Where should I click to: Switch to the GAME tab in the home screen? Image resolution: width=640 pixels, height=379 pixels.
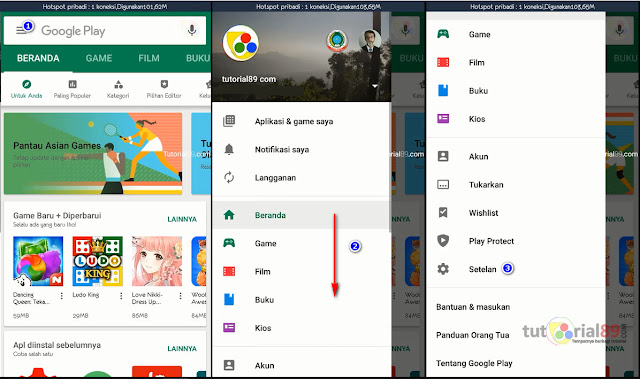point(99,58)
